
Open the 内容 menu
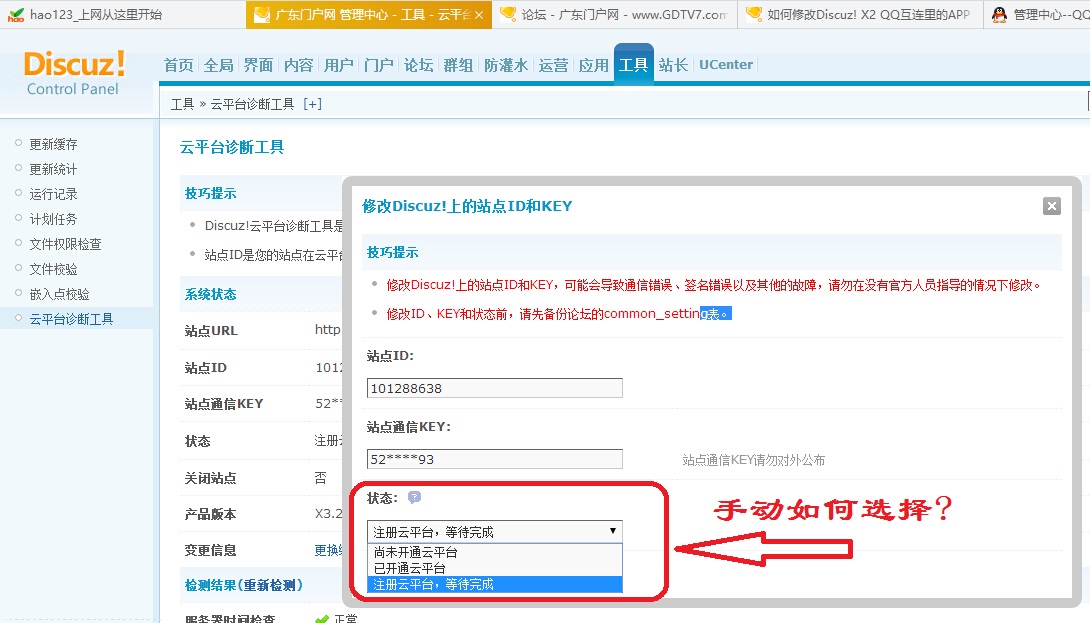pyautogui.click(x=299, y=65)
